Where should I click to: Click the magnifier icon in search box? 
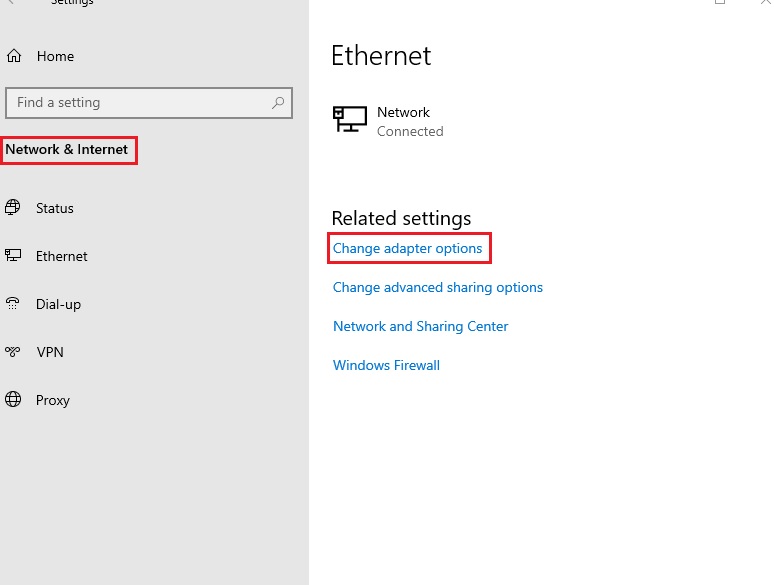click(278, 103)
